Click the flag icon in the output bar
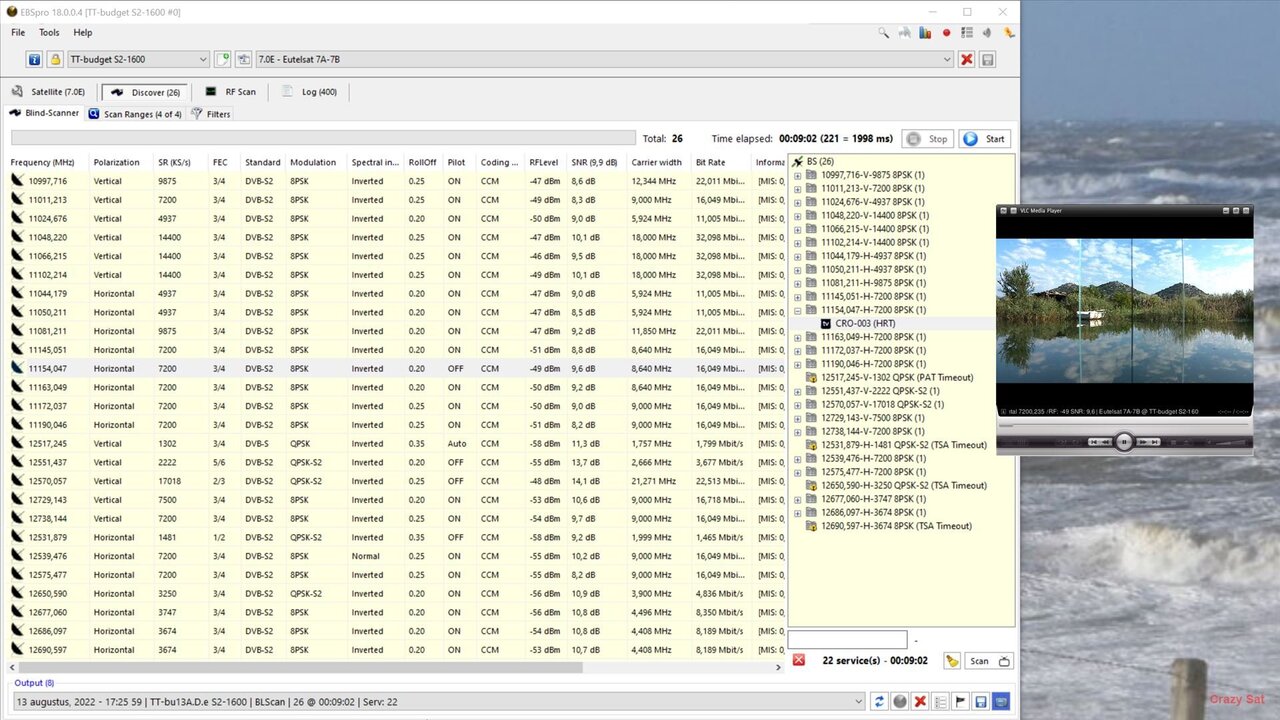Viewport: 1280px width, 720px height. click(x=959, y=701)
